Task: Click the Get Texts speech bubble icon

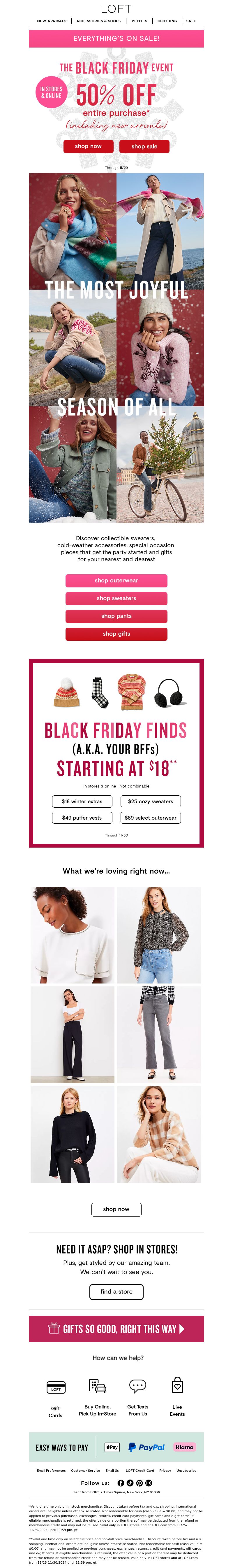Action: pyautogui.click(x=137, y=1387)
